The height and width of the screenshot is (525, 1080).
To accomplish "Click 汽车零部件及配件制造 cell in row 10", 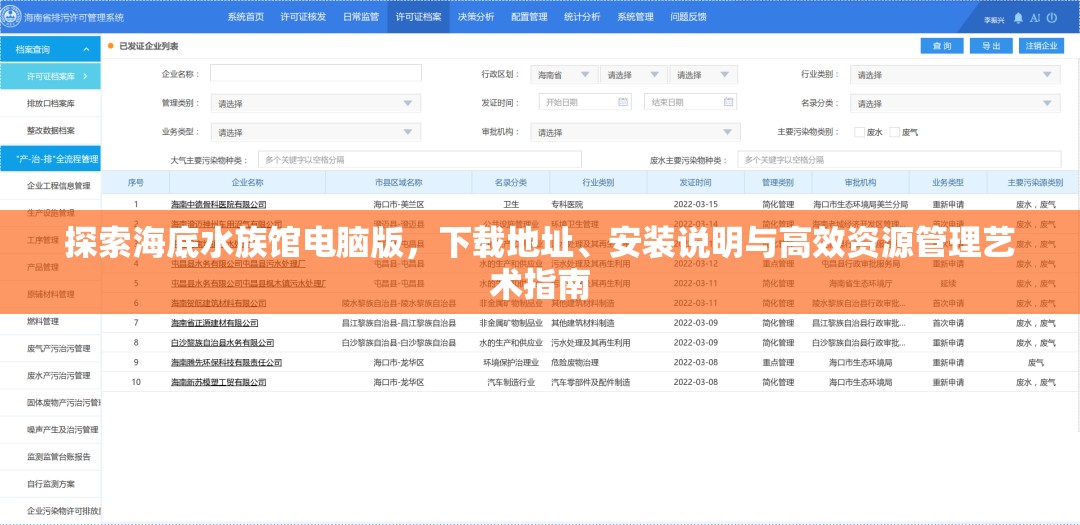I will point(590,382).
